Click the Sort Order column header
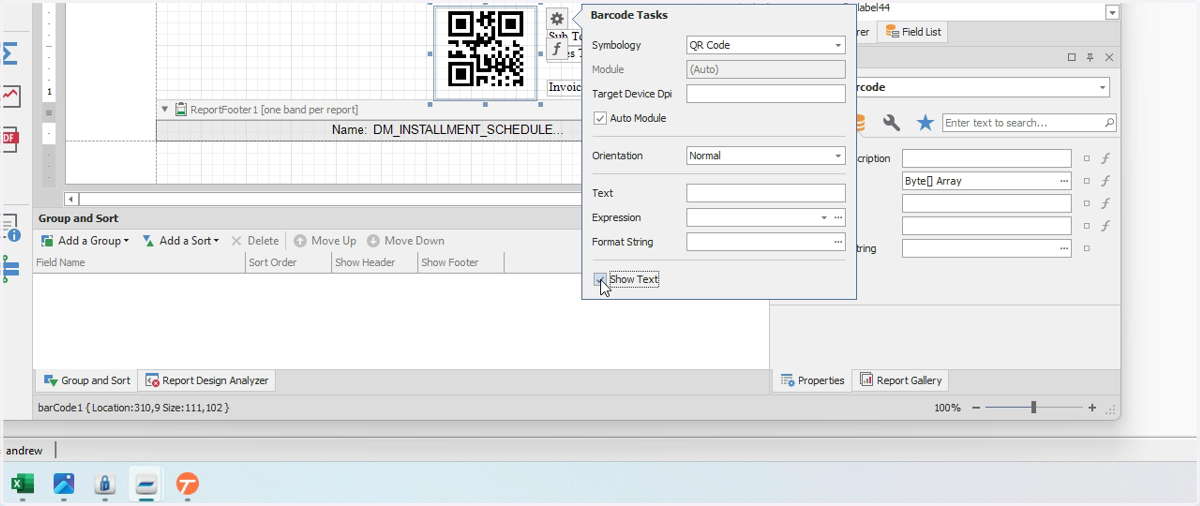The width and height of the screenshot is (1200, 506). [x=288, y=262]
